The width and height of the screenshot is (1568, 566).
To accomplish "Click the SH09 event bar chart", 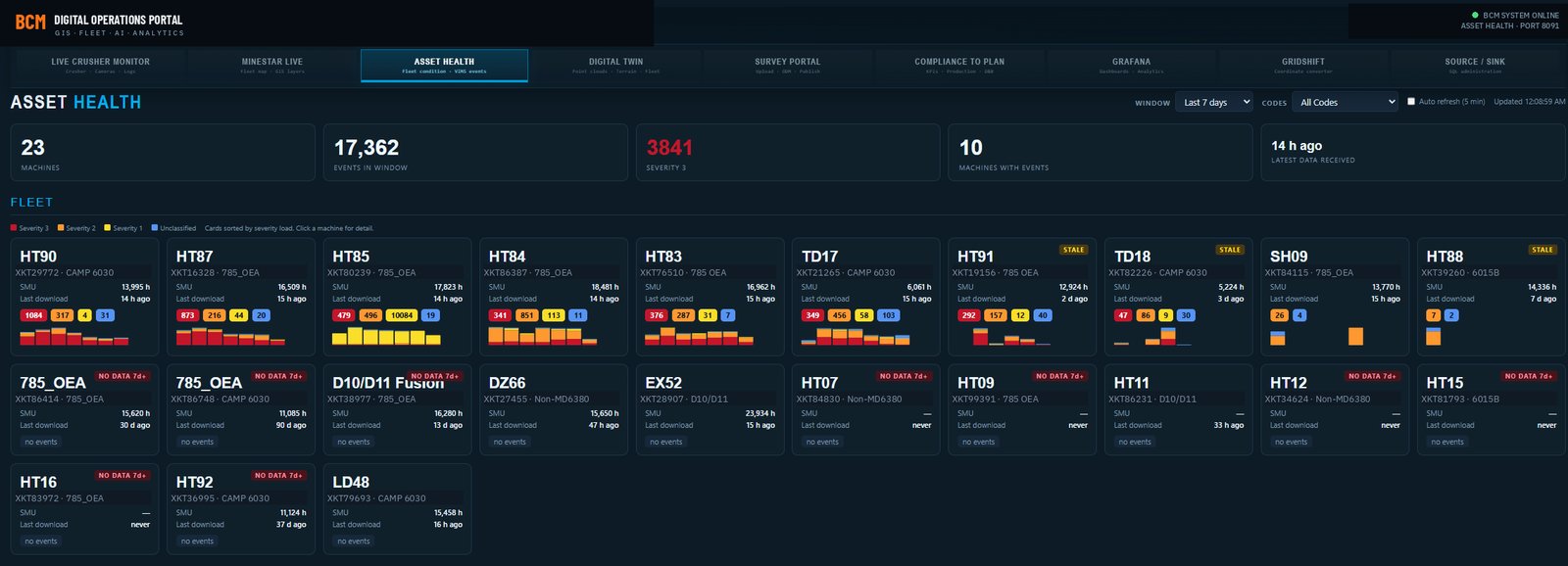I will [x=1316, y=336].
